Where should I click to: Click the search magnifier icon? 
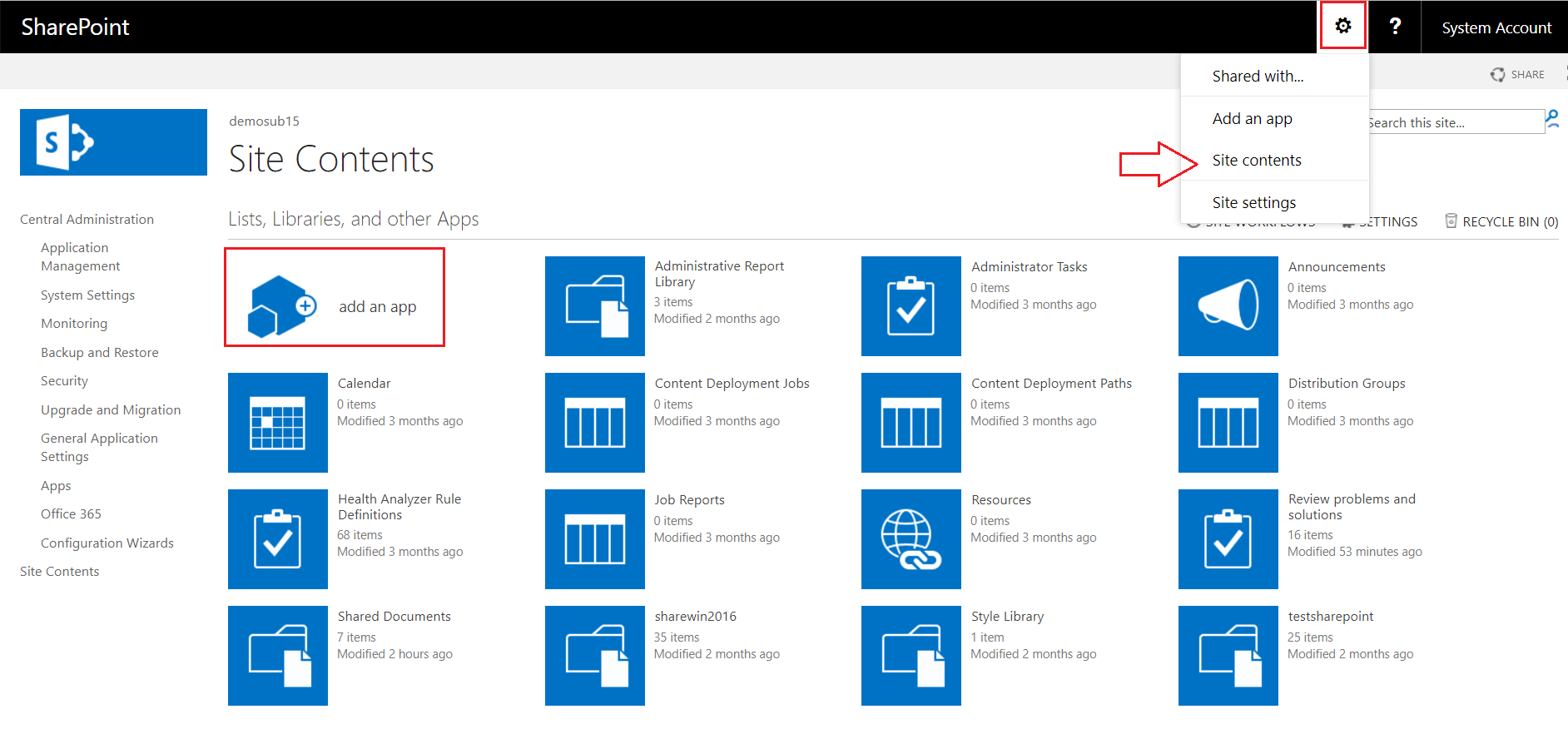(1553, 120)
